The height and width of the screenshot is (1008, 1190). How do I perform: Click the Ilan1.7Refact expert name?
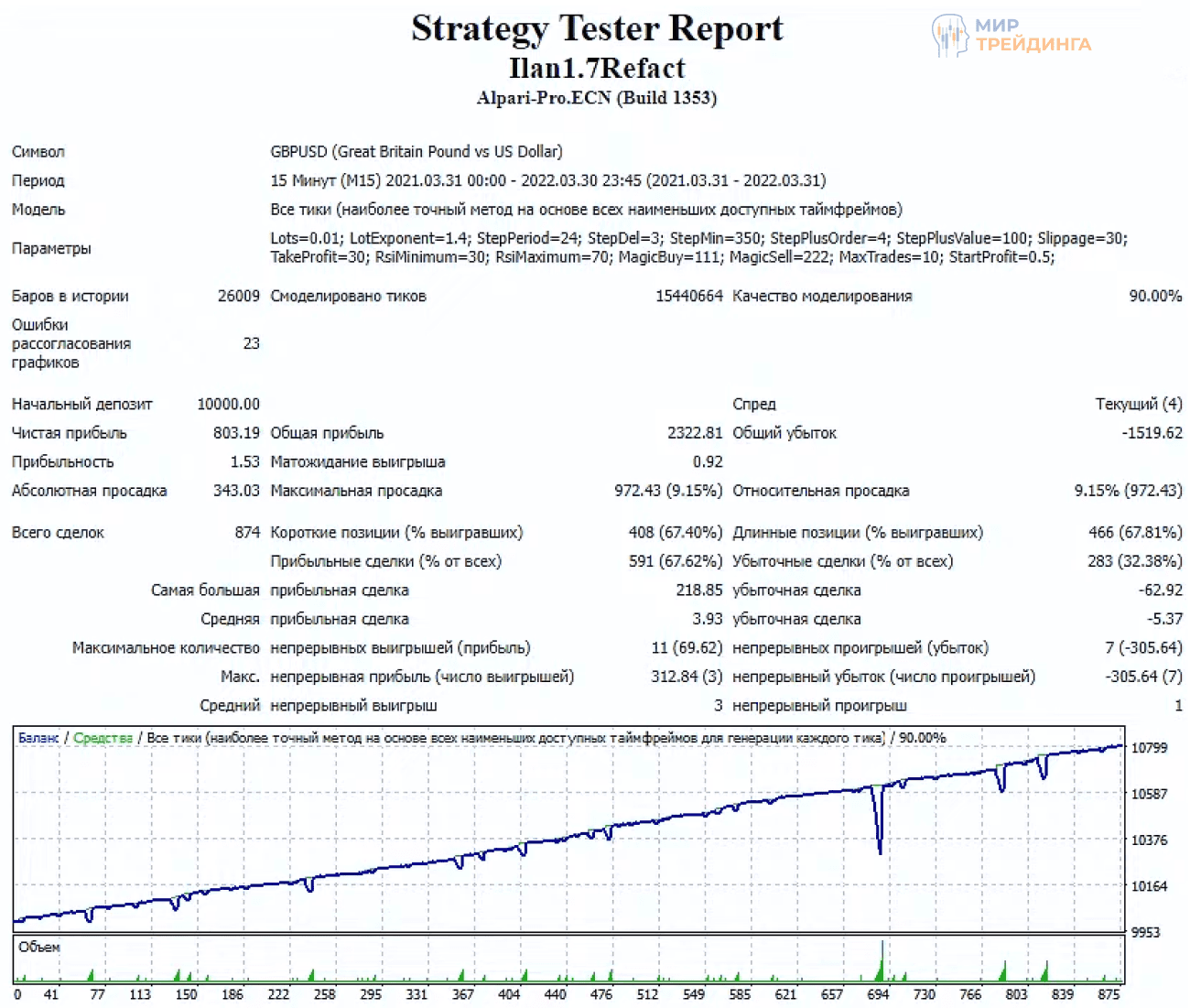tap(597, 69)
